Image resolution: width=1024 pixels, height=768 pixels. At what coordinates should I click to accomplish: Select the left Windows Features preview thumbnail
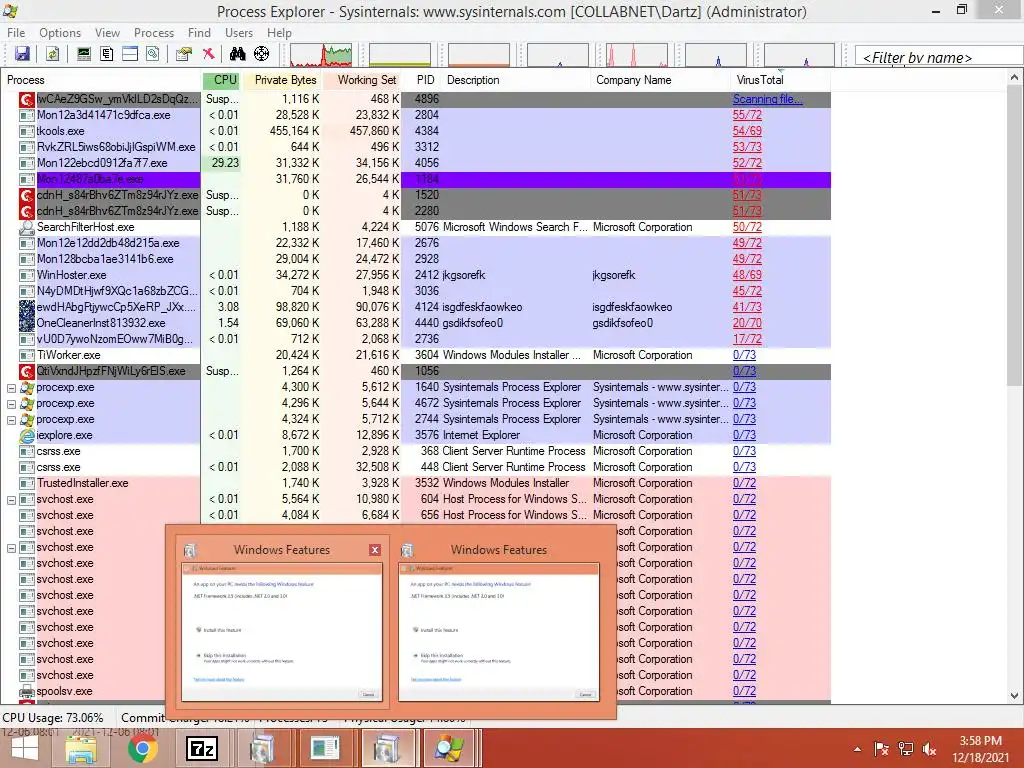(281, 633)
